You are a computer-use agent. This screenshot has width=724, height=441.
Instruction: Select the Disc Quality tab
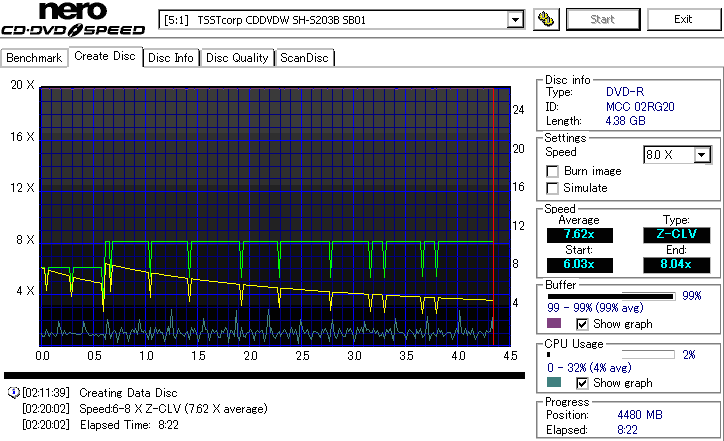point(237,58)
